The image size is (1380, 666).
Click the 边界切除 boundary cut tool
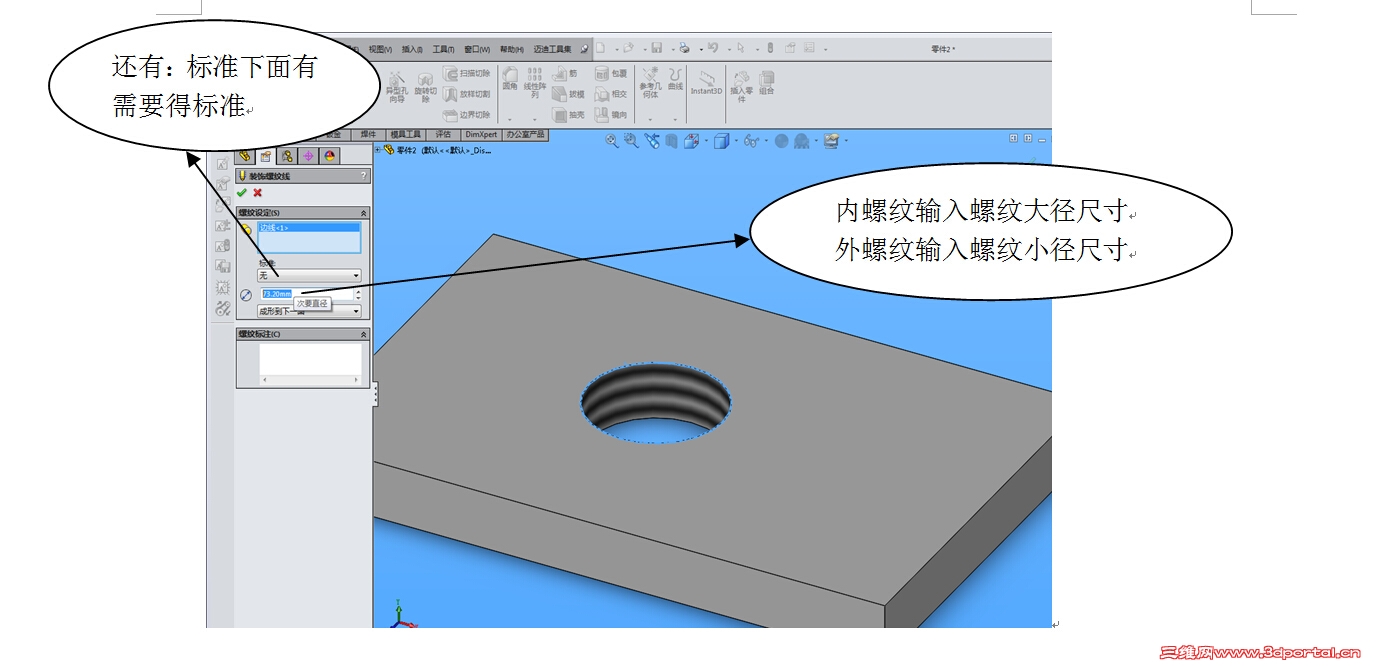(x=467, y=115)
